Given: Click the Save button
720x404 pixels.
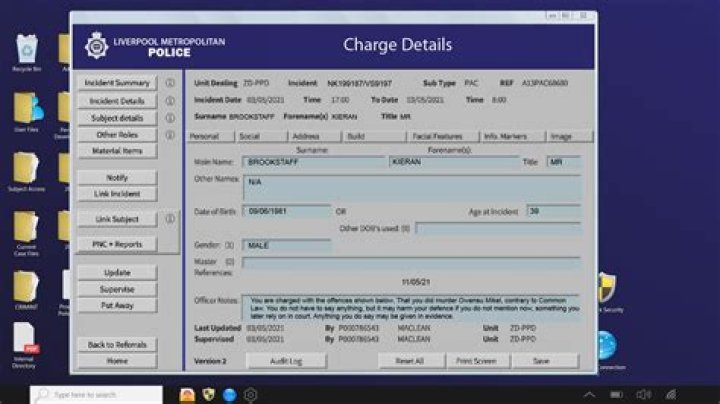Looking at the screenshot, I should tap(541, 360).
